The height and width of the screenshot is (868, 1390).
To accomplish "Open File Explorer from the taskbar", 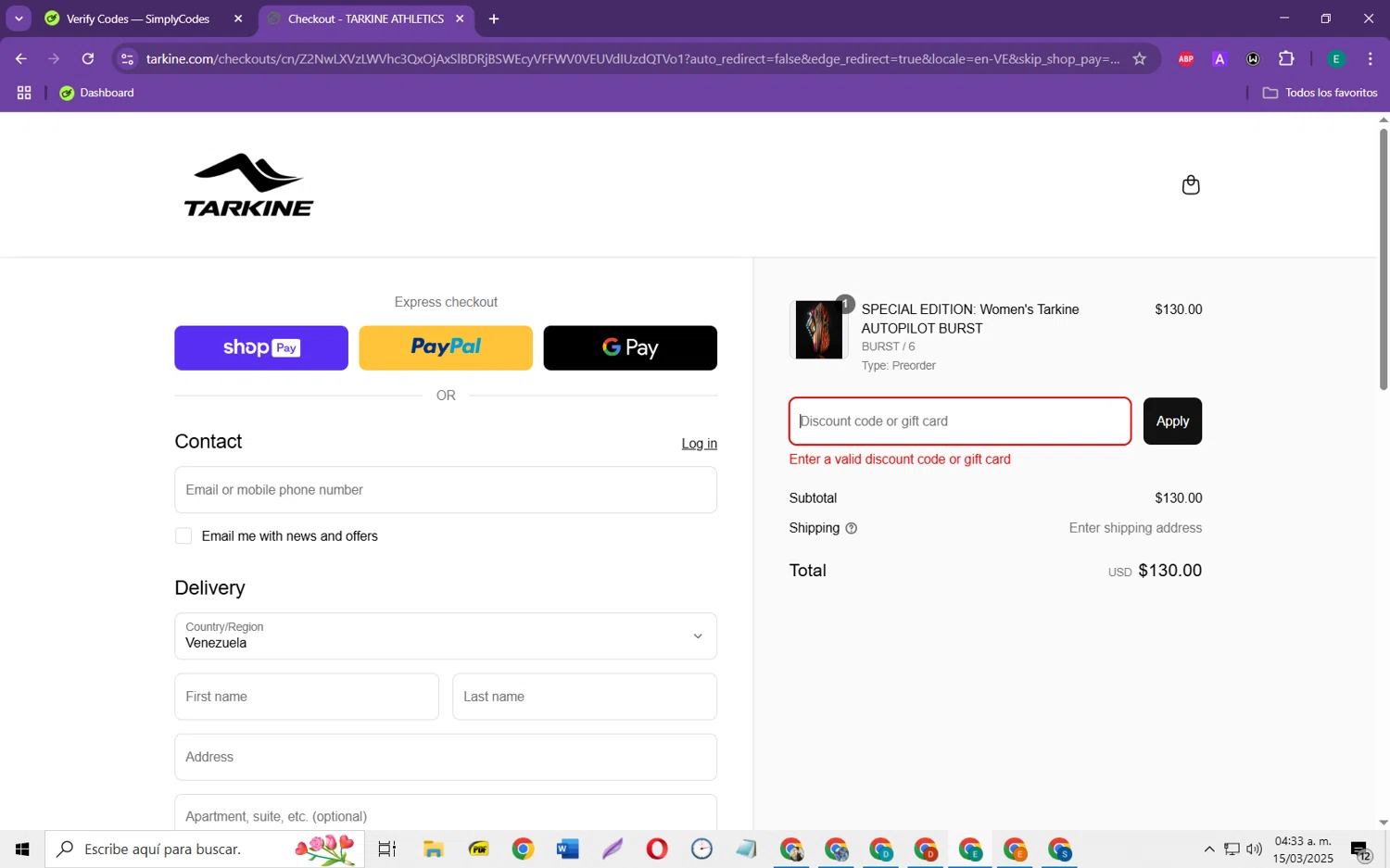I will (x=433, y=849).
